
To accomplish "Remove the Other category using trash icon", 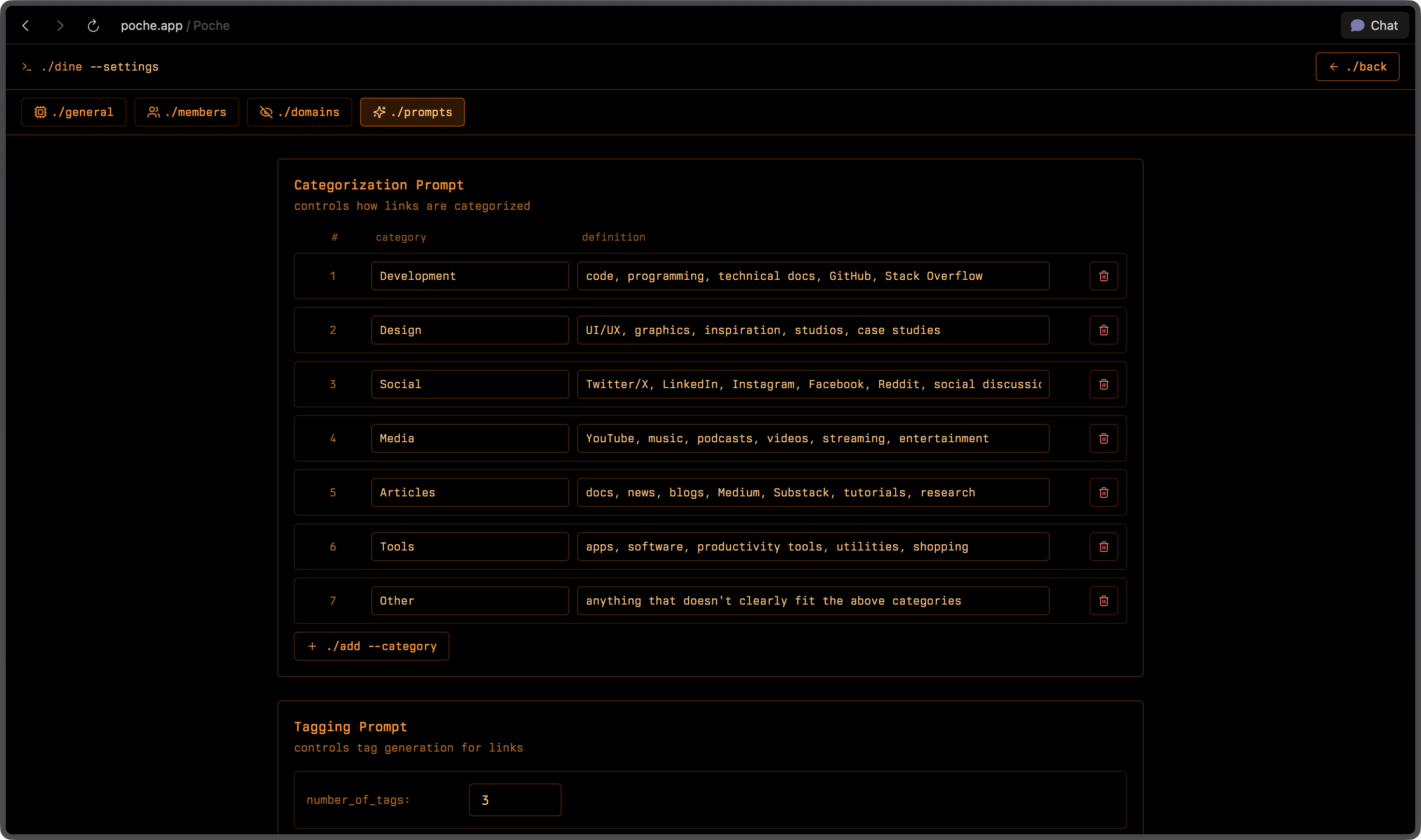I will pyautogui.click(x=1103, y=601).
